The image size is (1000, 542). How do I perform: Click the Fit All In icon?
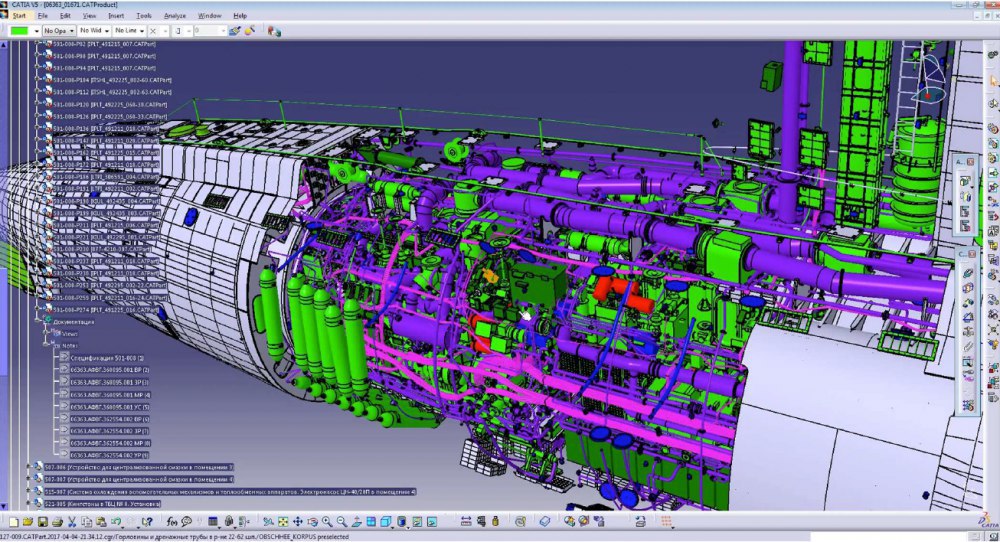tap(283, 522)
